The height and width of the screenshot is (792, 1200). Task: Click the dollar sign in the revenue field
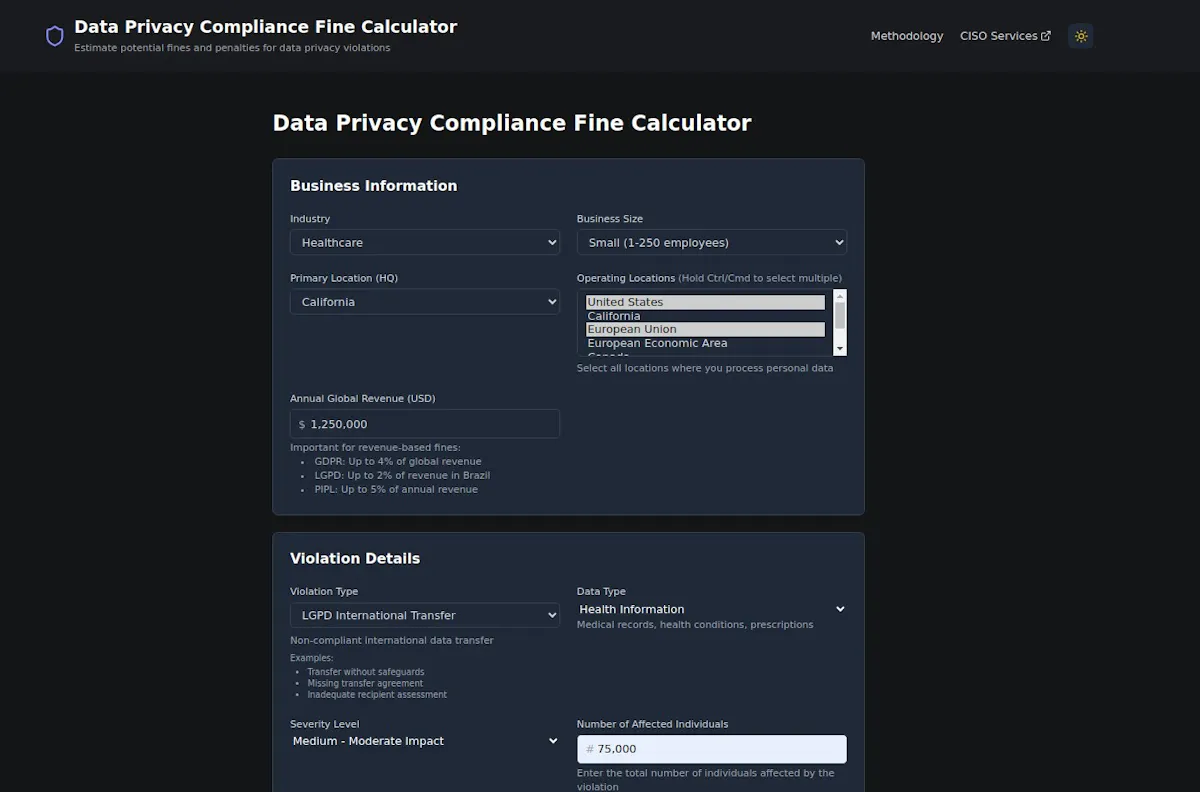point(302,425)
